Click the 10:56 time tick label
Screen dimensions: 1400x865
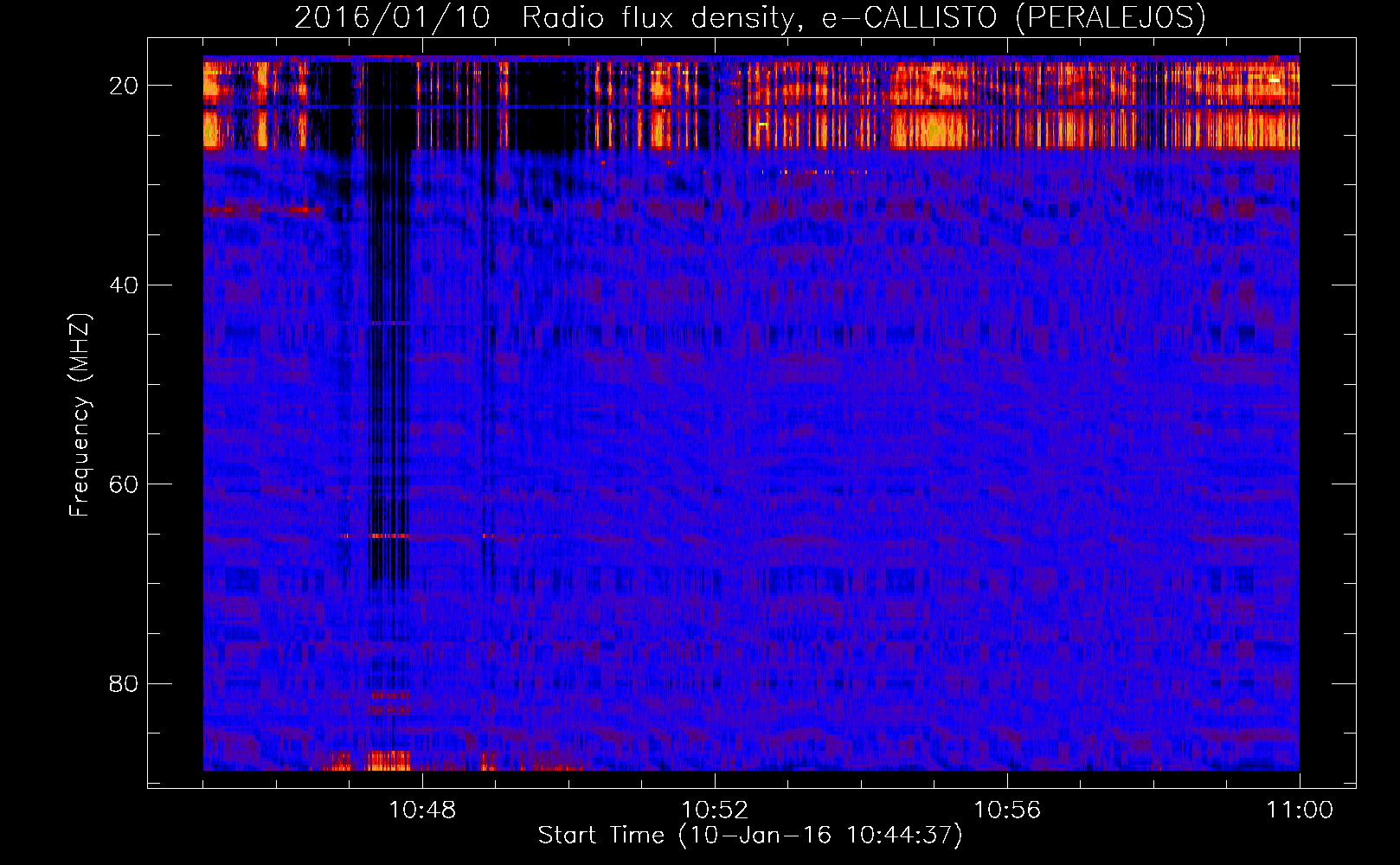(x=1007, y=811)
